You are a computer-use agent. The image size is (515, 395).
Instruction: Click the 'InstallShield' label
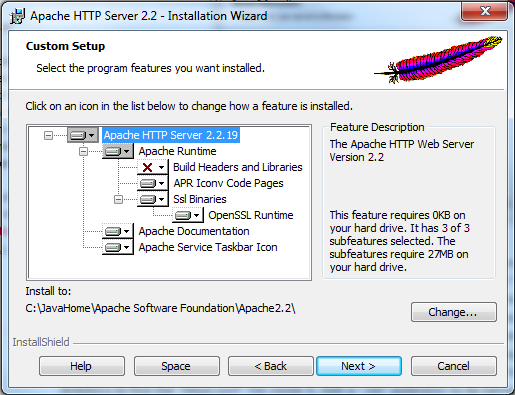(41, 342)
